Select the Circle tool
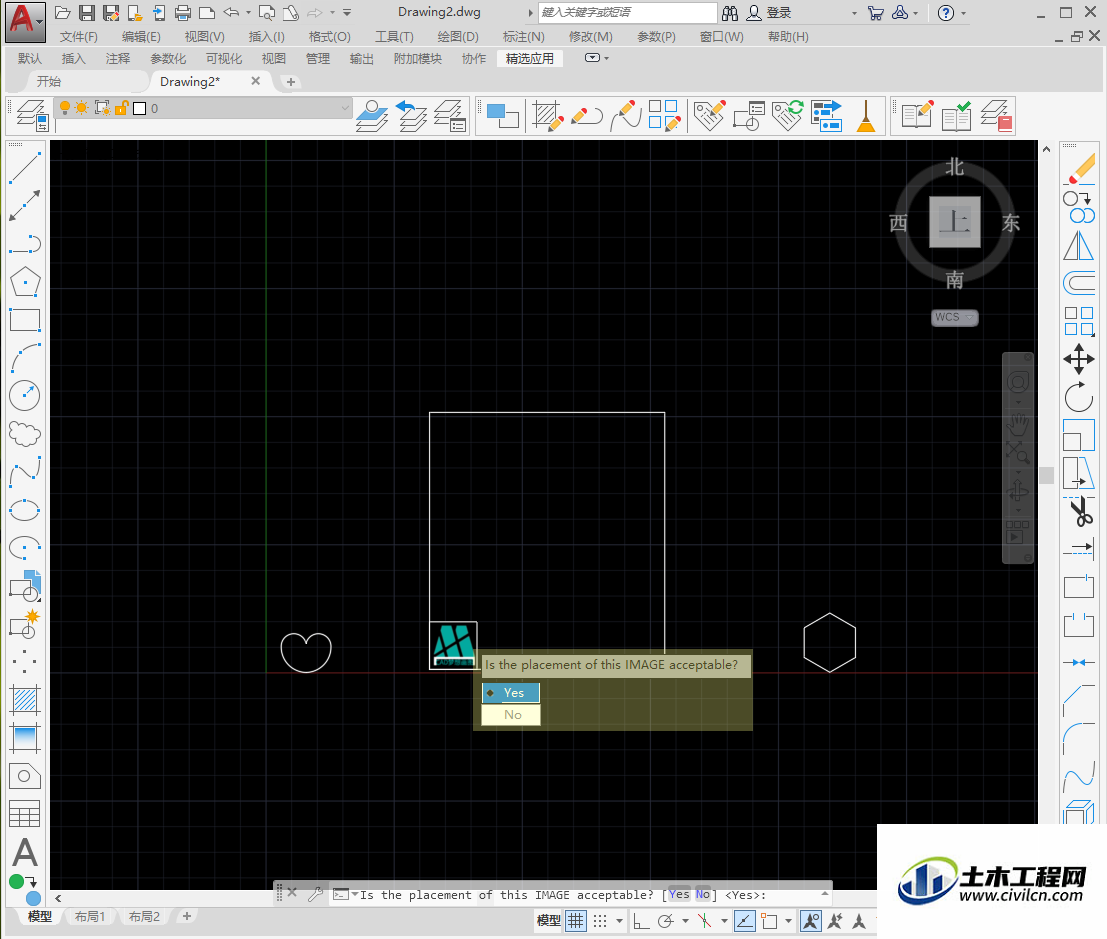The image size is (1107, 939). coord(25,396)
